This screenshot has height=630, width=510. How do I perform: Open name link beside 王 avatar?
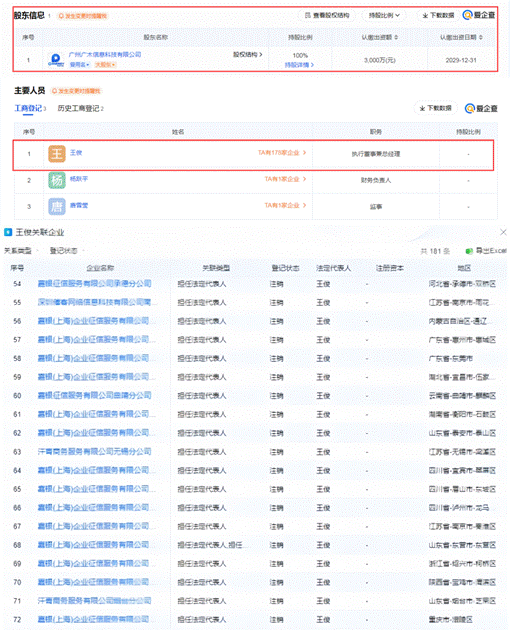(76, 153)
